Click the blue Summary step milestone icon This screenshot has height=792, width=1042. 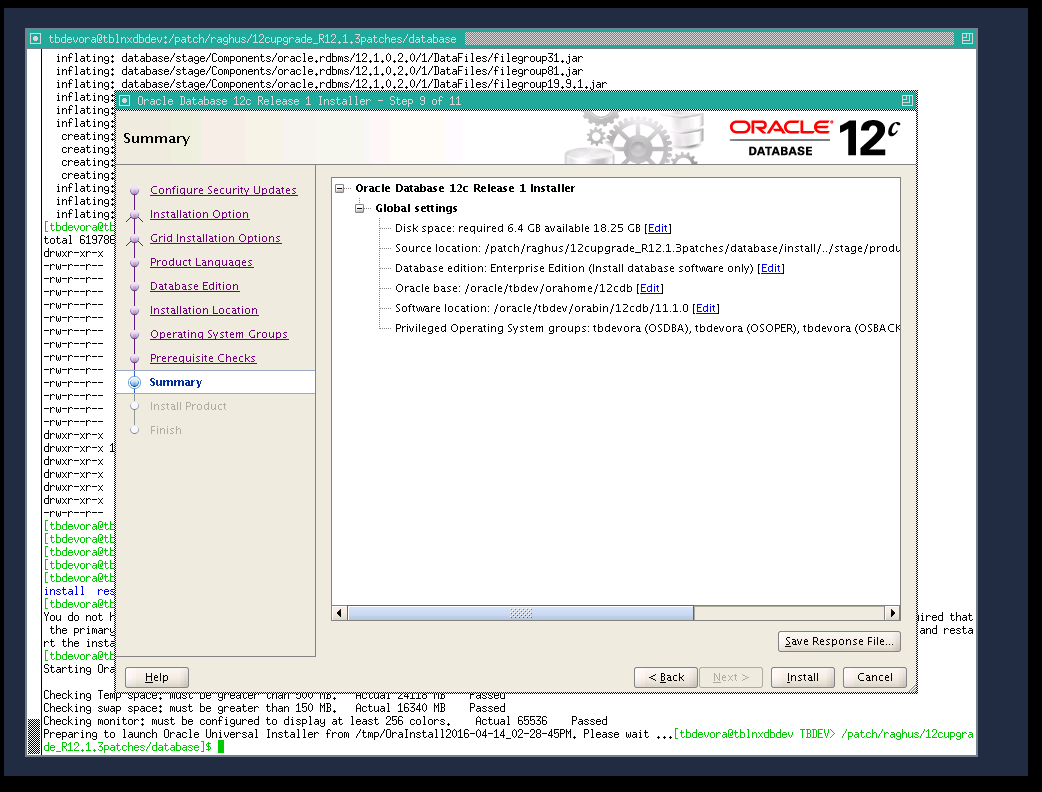click(x=134, y=382)
